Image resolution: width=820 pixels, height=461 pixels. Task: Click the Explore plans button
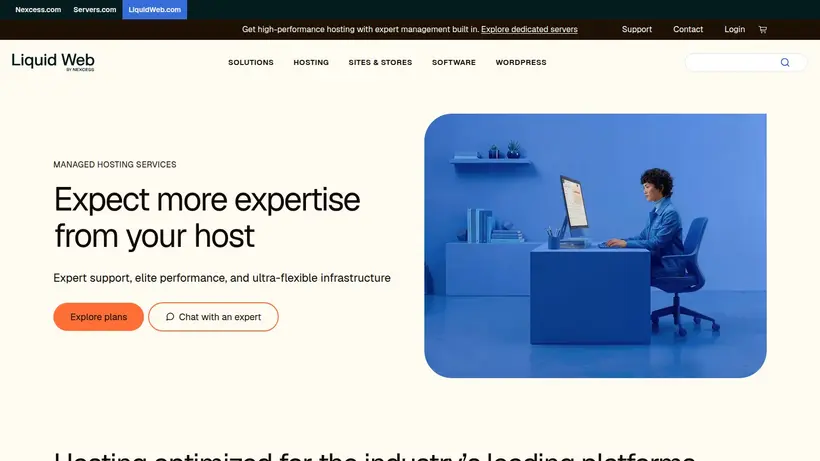tap(98, 317)
